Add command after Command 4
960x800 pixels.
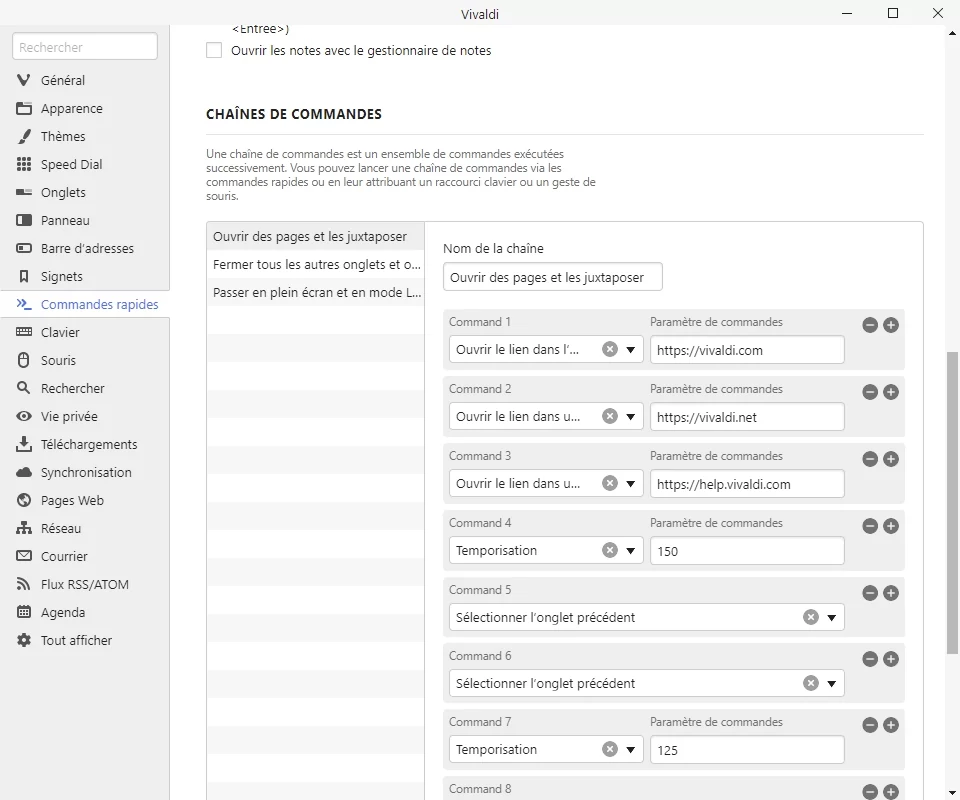[891, 526]
